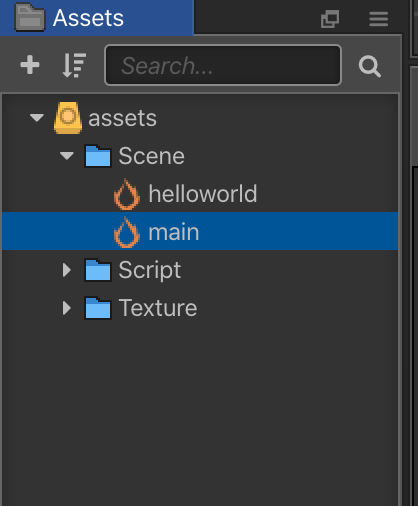The width and height of the screenshot is (418, 506).
Task: Click the Scene folder icon
Action: tap(98, 156)
